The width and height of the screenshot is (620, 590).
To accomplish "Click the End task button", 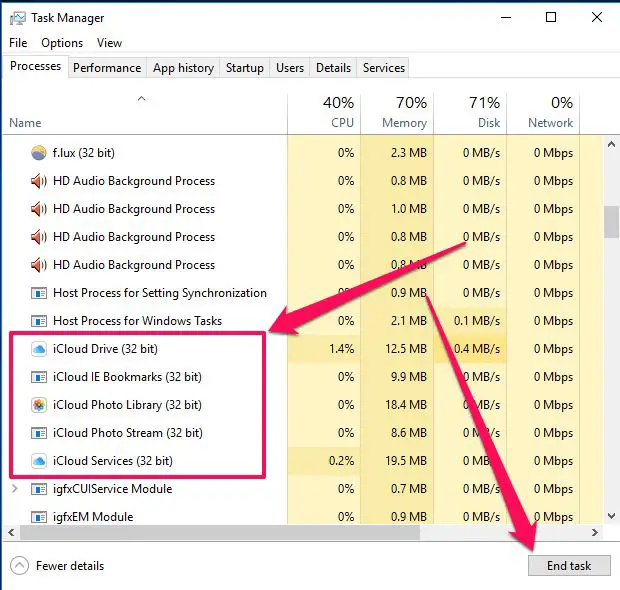I will (x=569, y=565).
